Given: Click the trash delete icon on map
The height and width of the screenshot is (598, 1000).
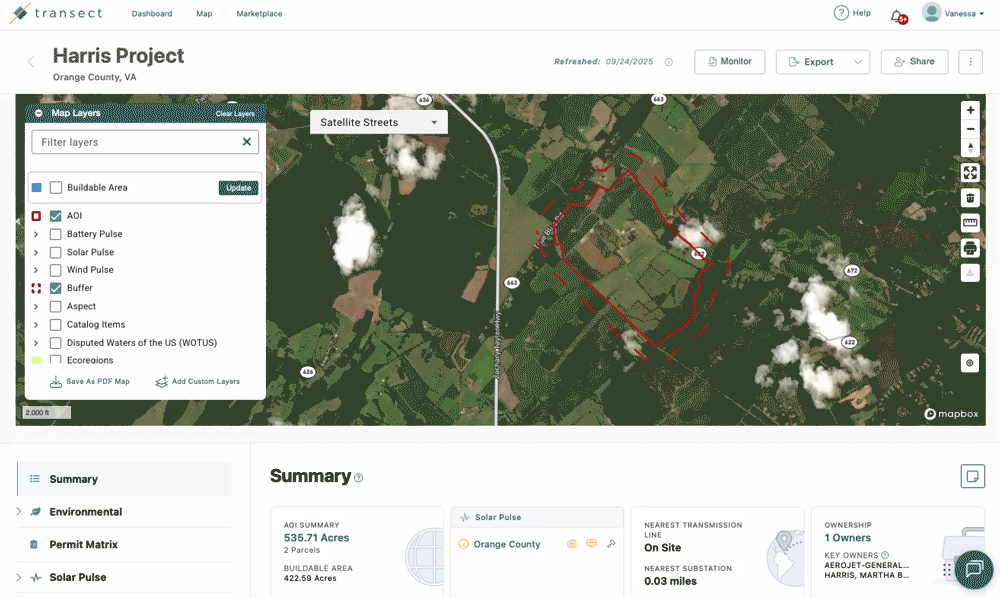Looking at the screenshot, I should (x=970, y=198).
